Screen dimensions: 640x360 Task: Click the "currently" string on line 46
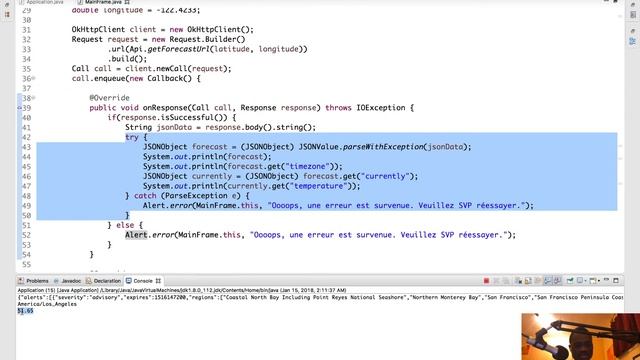point(385,176)
